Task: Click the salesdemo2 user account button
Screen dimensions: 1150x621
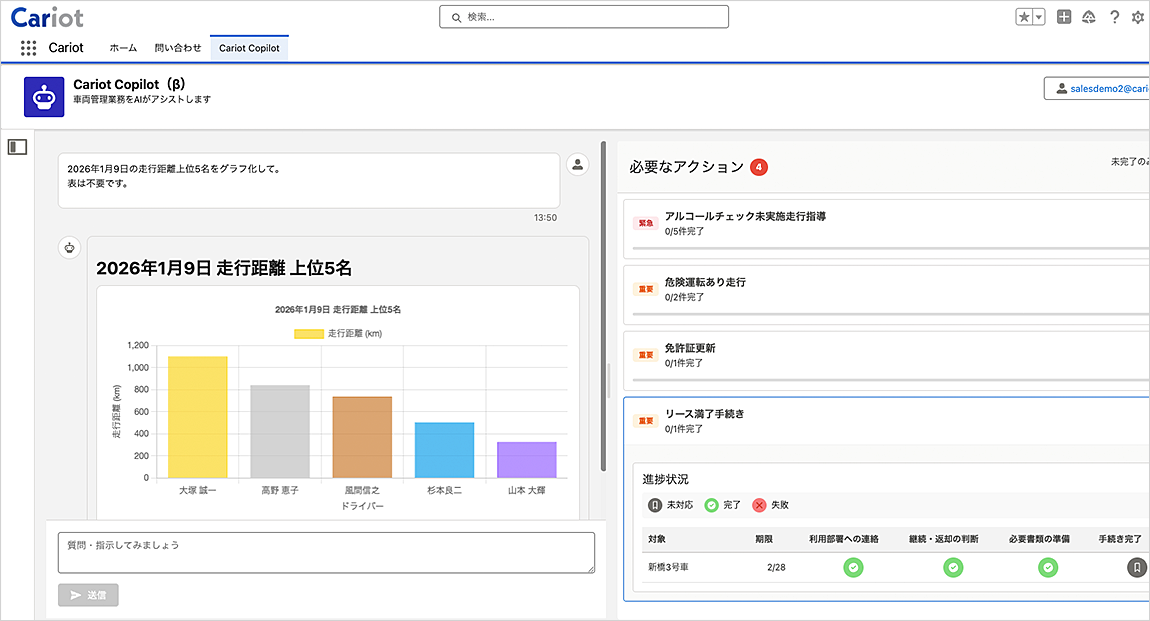Action: pos(1097,89)
